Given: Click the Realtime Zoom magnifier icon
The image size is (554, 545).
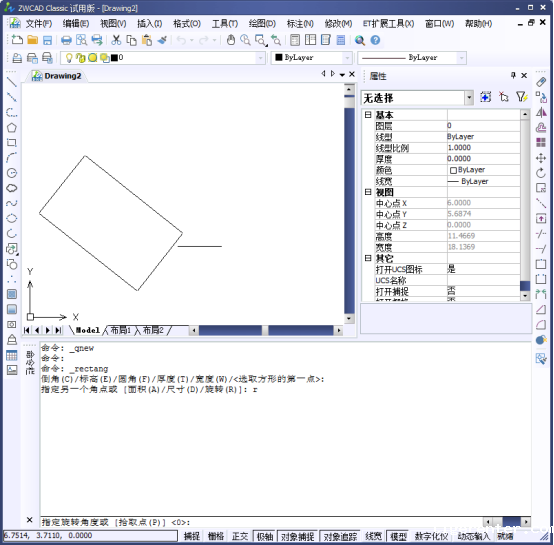Looking at the screenshot, I should 245,40.
